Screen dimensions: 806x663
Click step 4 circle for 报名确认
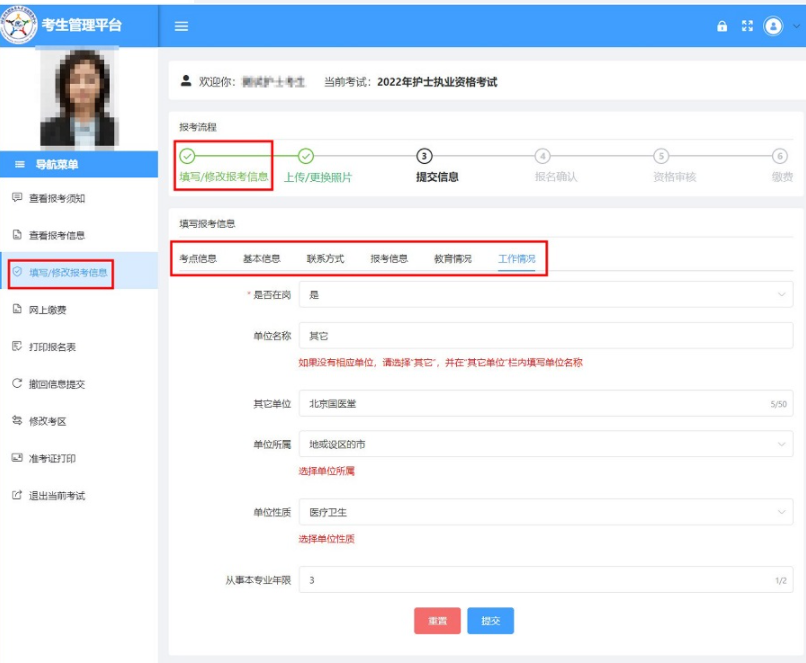click(x=543, y=156)
